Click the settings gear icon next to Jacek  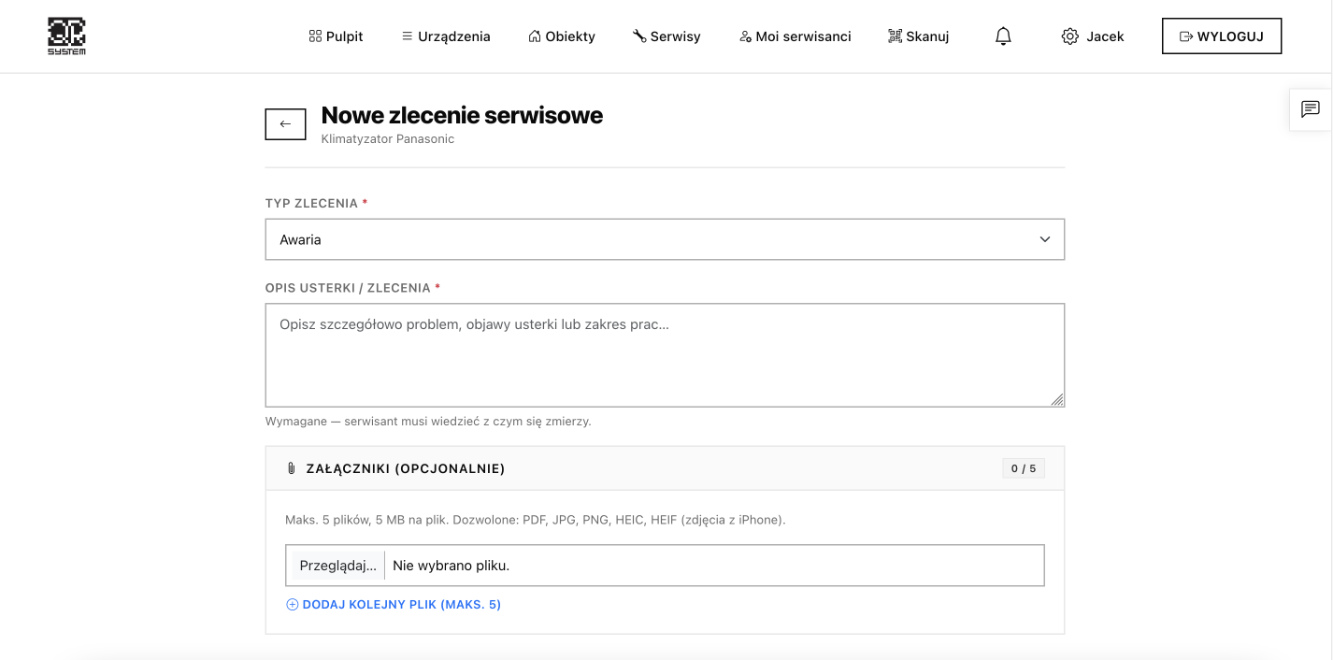point(1070,36)
